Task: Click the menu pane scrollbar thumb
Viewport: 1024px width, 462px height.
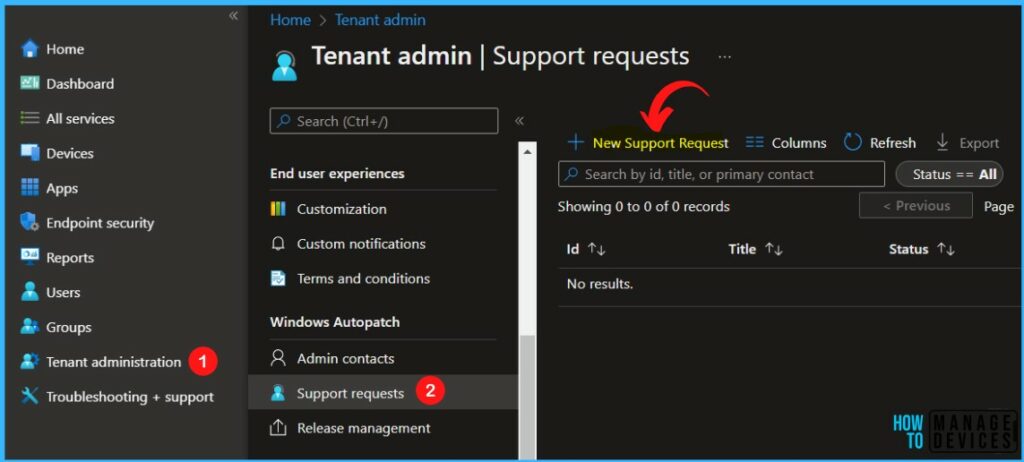Action: coord(527,397)
